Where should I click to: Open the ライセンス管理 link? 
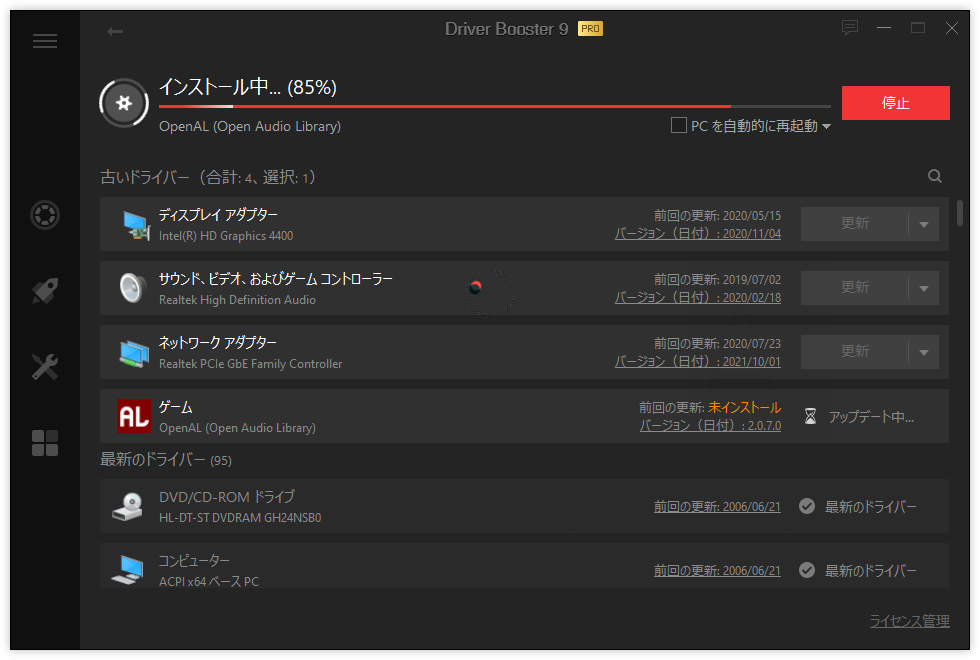click(x=909, y=621)
